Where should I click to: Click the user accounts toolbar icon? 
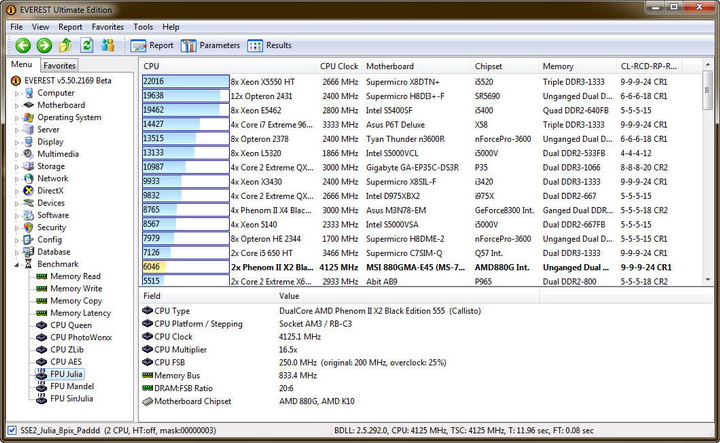point(108,45)
